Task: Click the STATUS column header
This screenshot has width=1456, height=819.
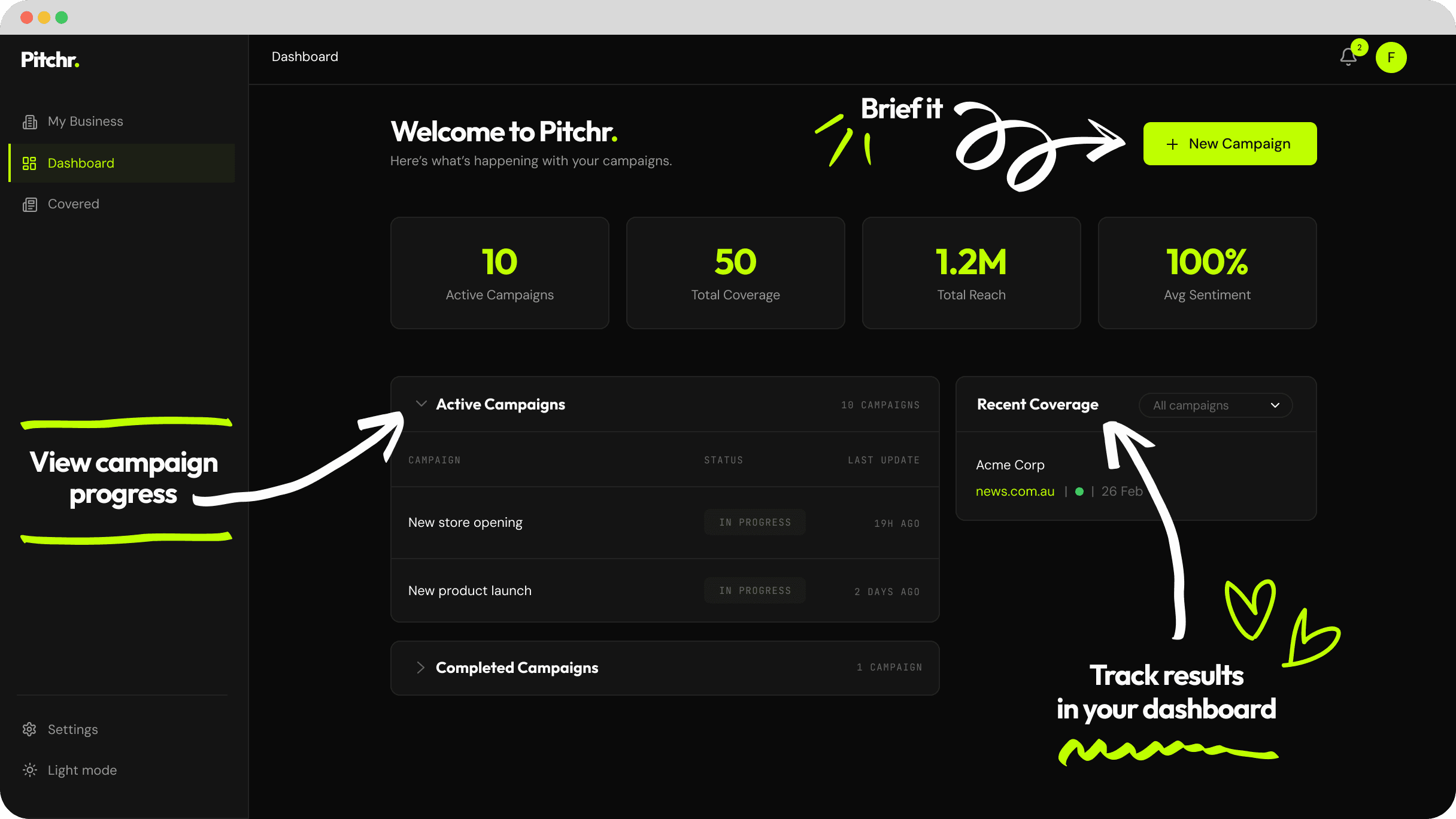Action: coord(724,460)
